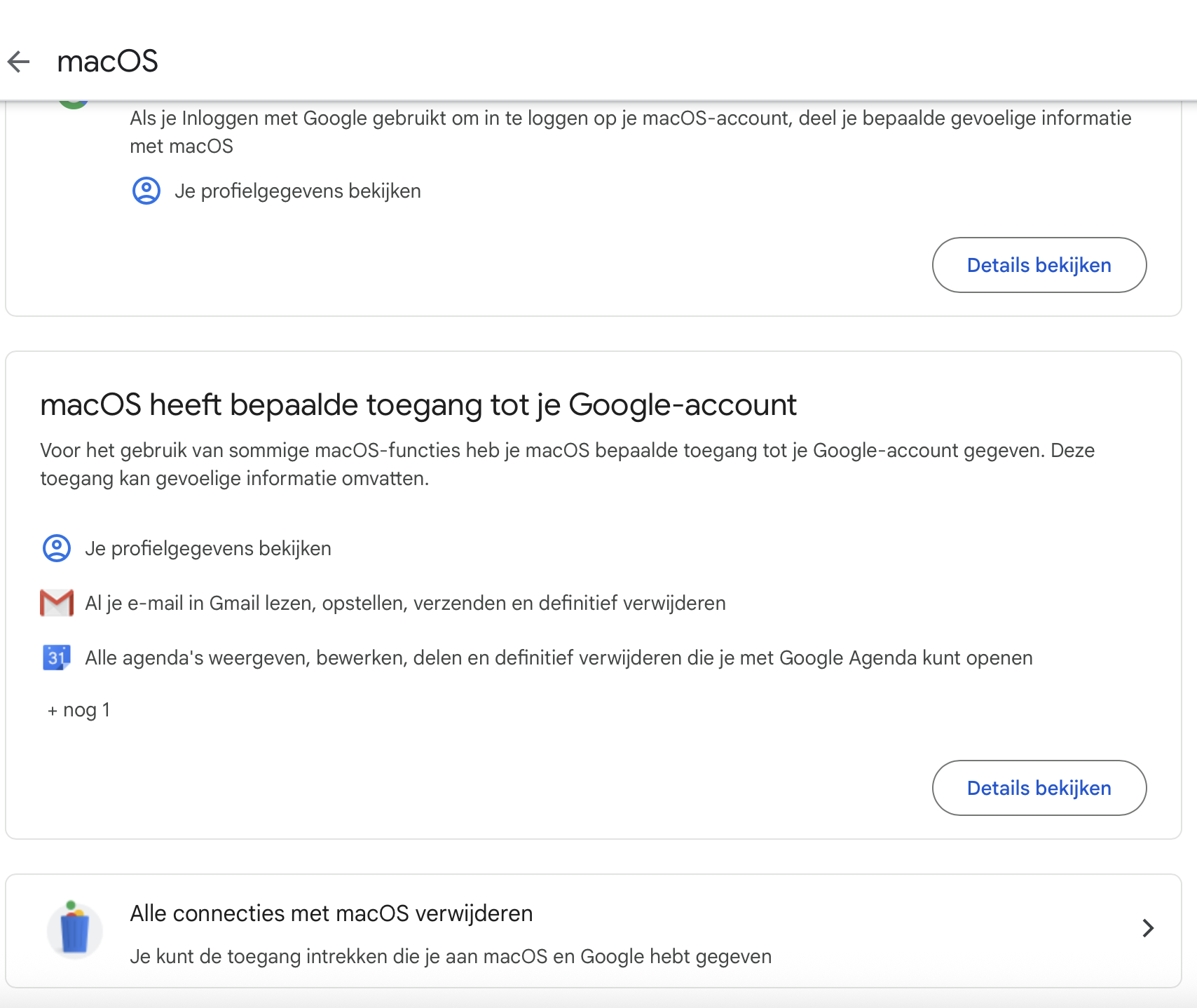This screenshot has height=1008, width=1197.
Task: Click the partially hidden green circle icon
Action: click(74, 104)
